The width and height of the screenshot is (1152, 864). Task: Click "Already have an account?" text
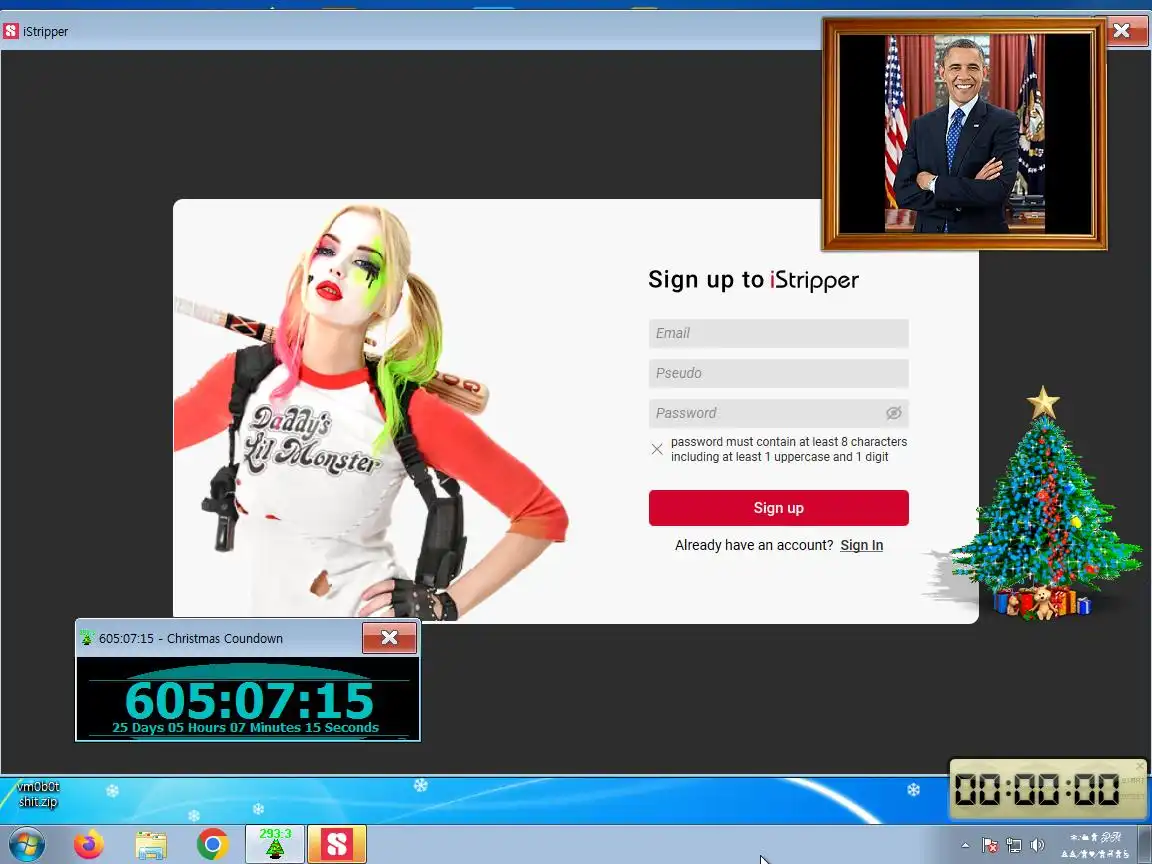coord(754,545)
